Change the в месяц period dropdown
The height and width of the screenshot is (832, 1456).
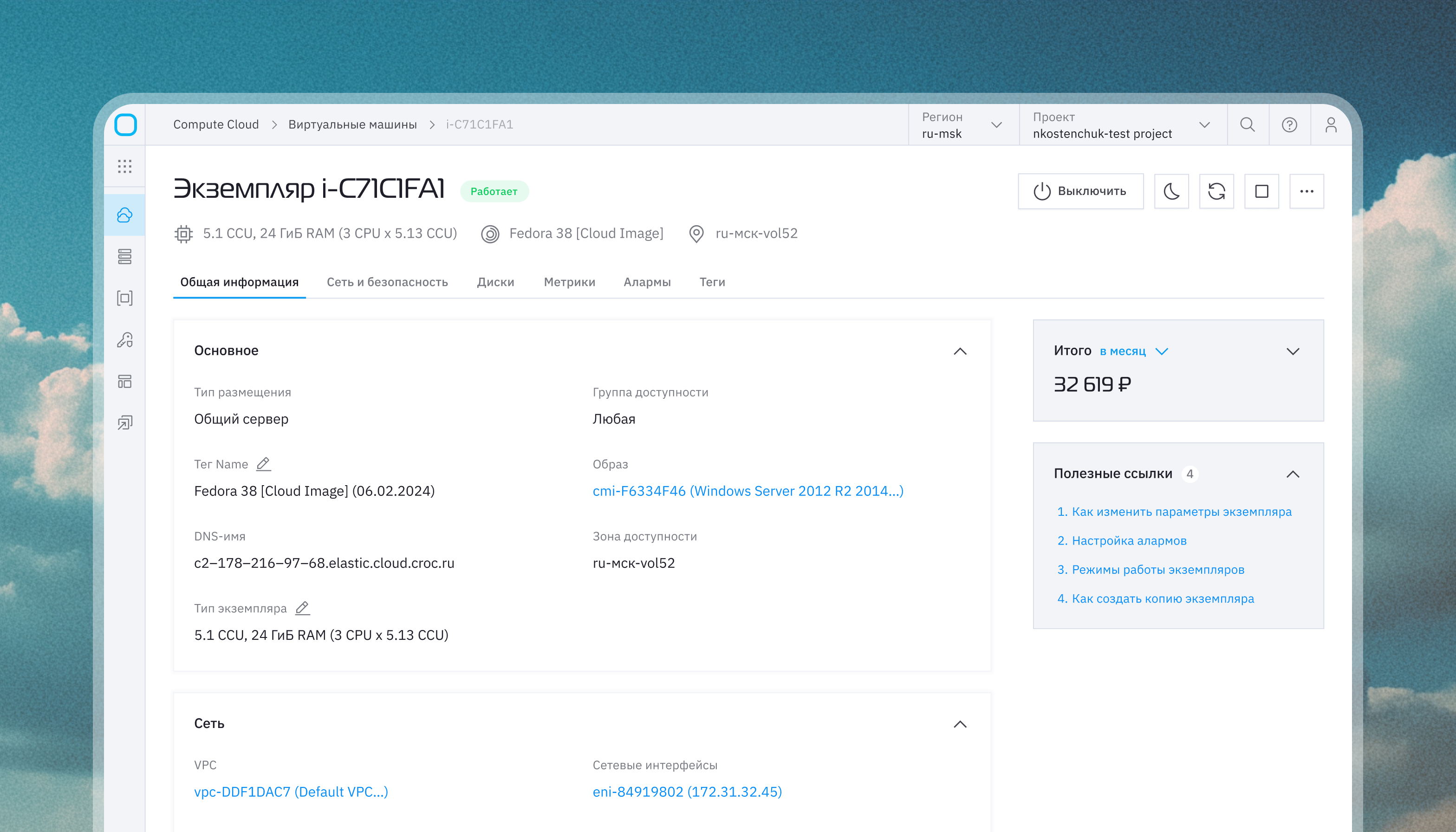[x=1134, y=351]
